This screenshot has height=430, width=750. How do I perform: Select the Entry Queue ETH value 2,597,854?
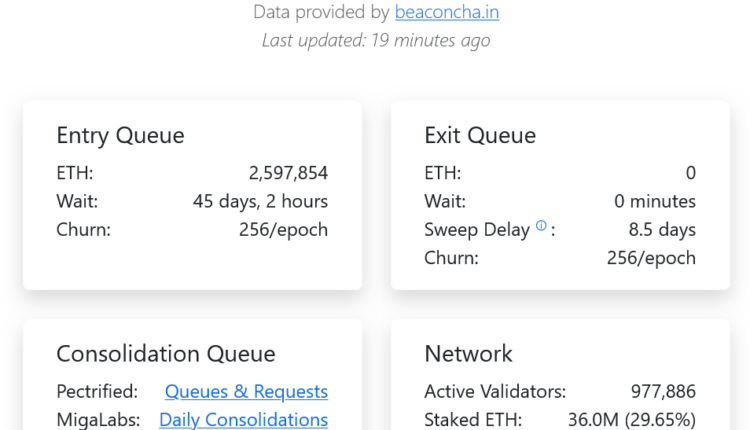click(288, 173)
